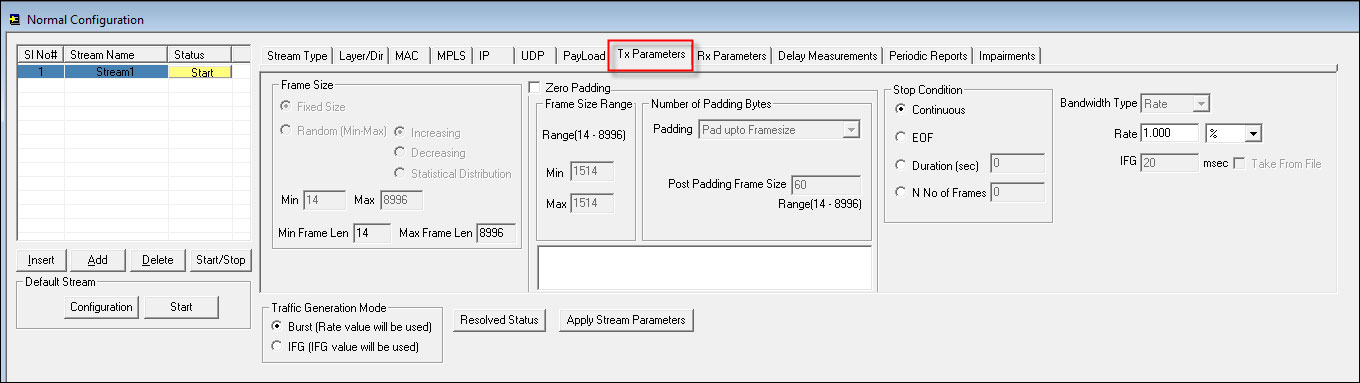Select EOF stop condition
Image resolution: width=1360 pixels, height=383 pixels.
(902, 137)
